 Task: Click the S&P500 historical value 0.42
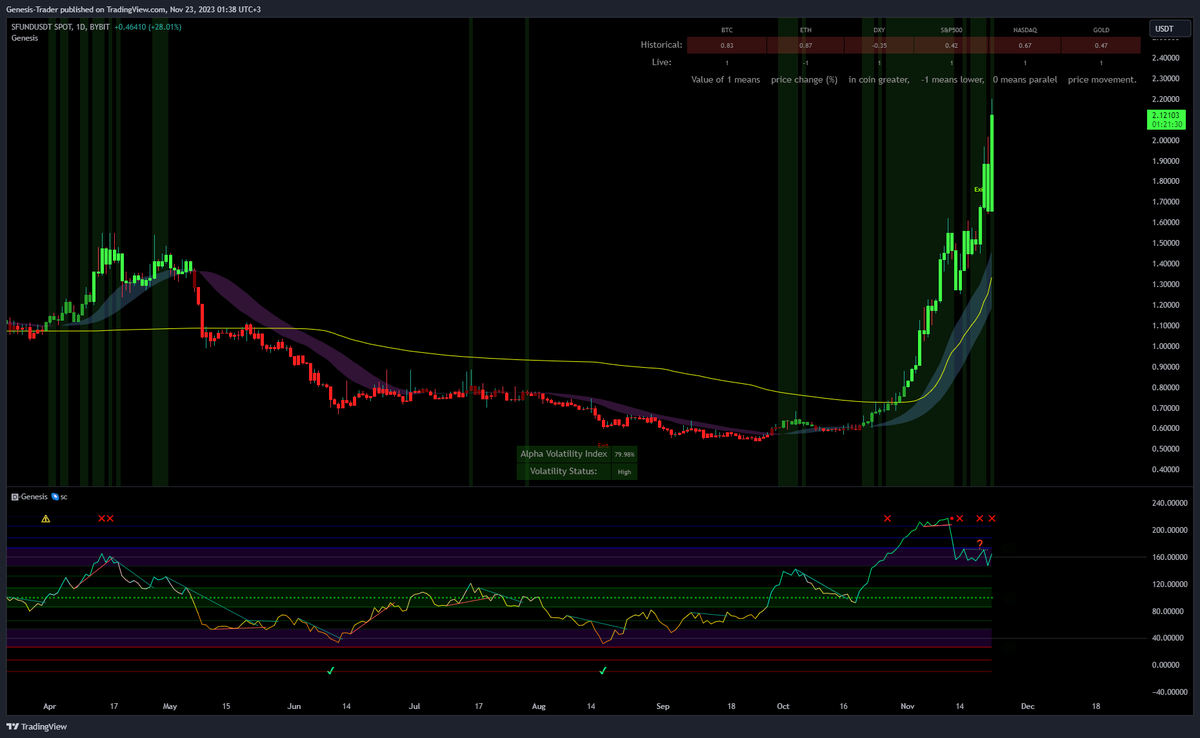point(951,46)
